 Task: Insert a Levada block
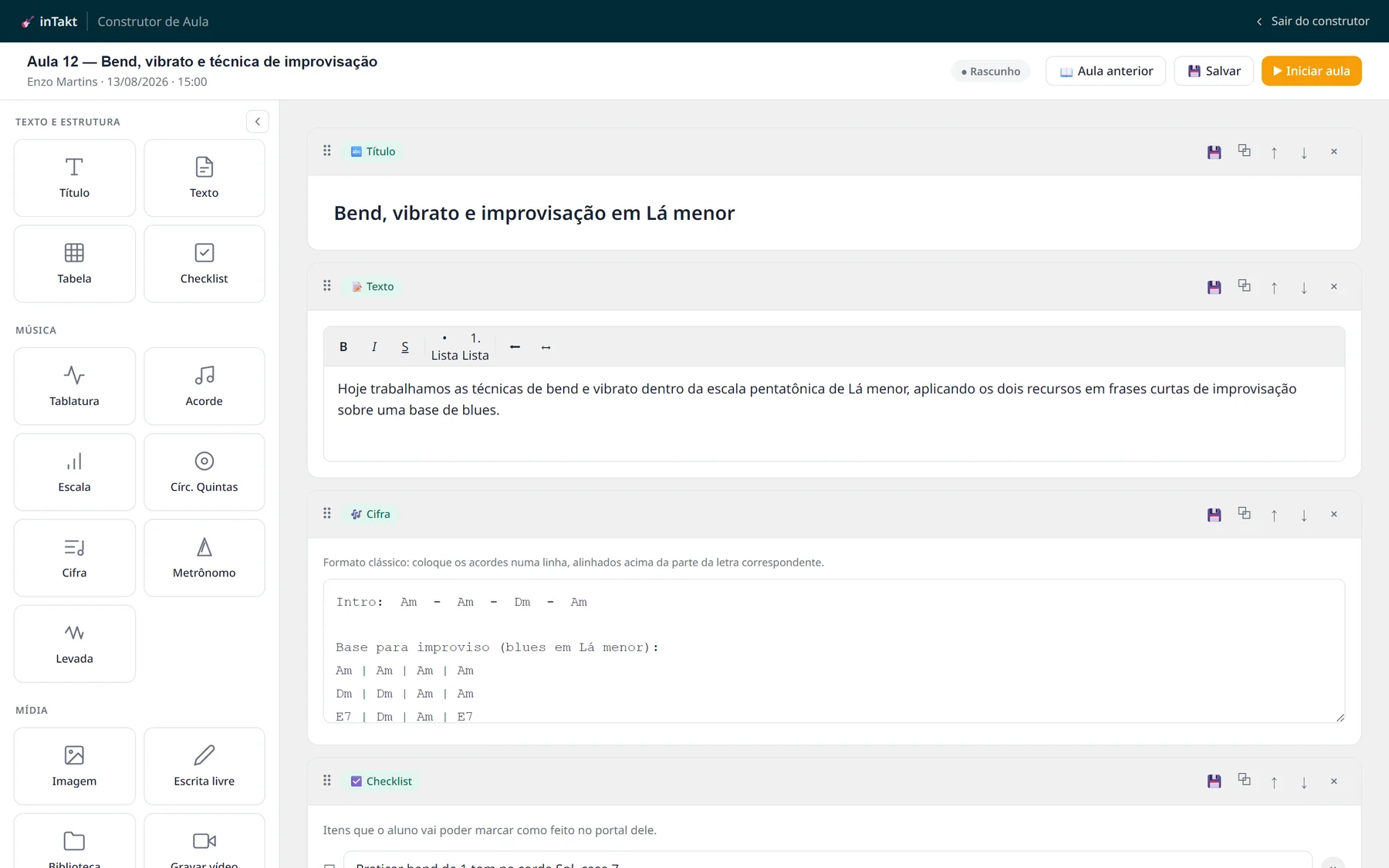point(74,643)
